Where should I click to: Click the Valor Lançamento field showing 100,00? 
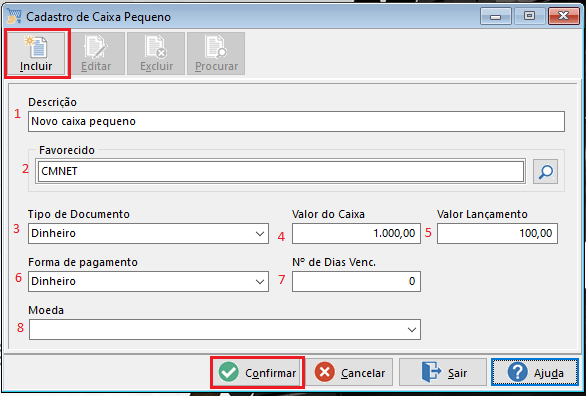pyautogui.click(x=497, y=233)
